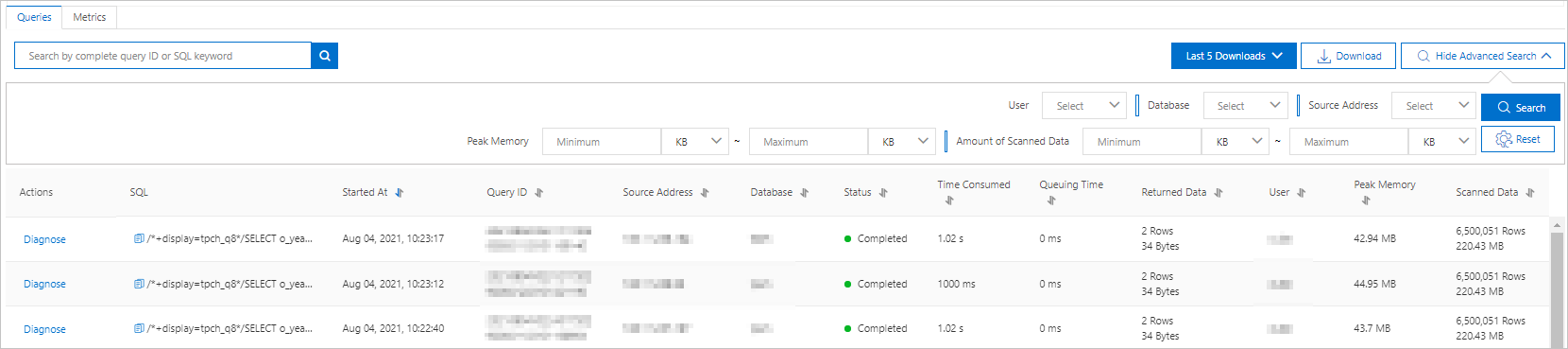Focus the query ID or SQL keyword search box
The image size is (1568, 349).
tap(162, 56)
